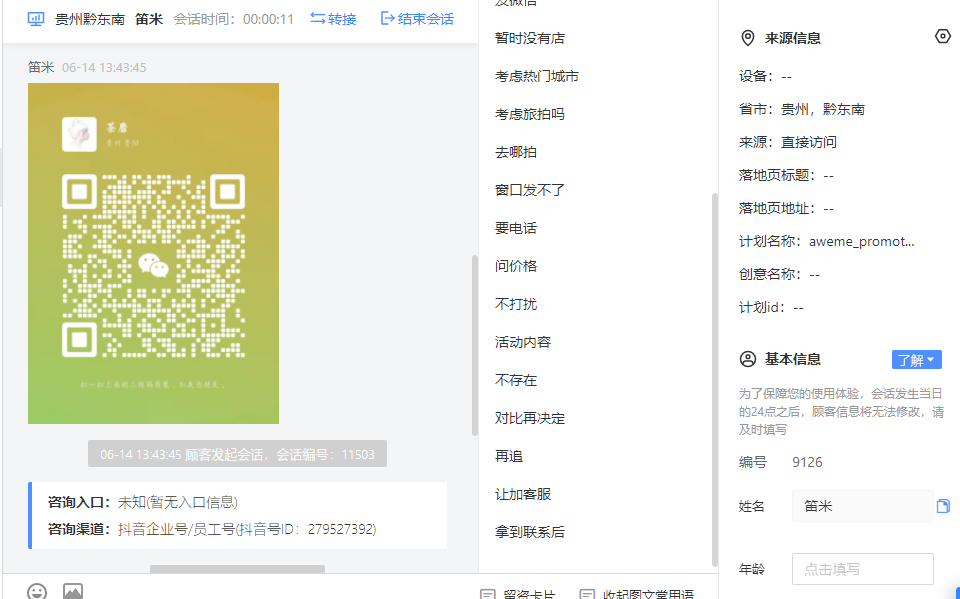Click the 咨询入口 未知 line
The image size is (960, 599).
pos(143,503)
